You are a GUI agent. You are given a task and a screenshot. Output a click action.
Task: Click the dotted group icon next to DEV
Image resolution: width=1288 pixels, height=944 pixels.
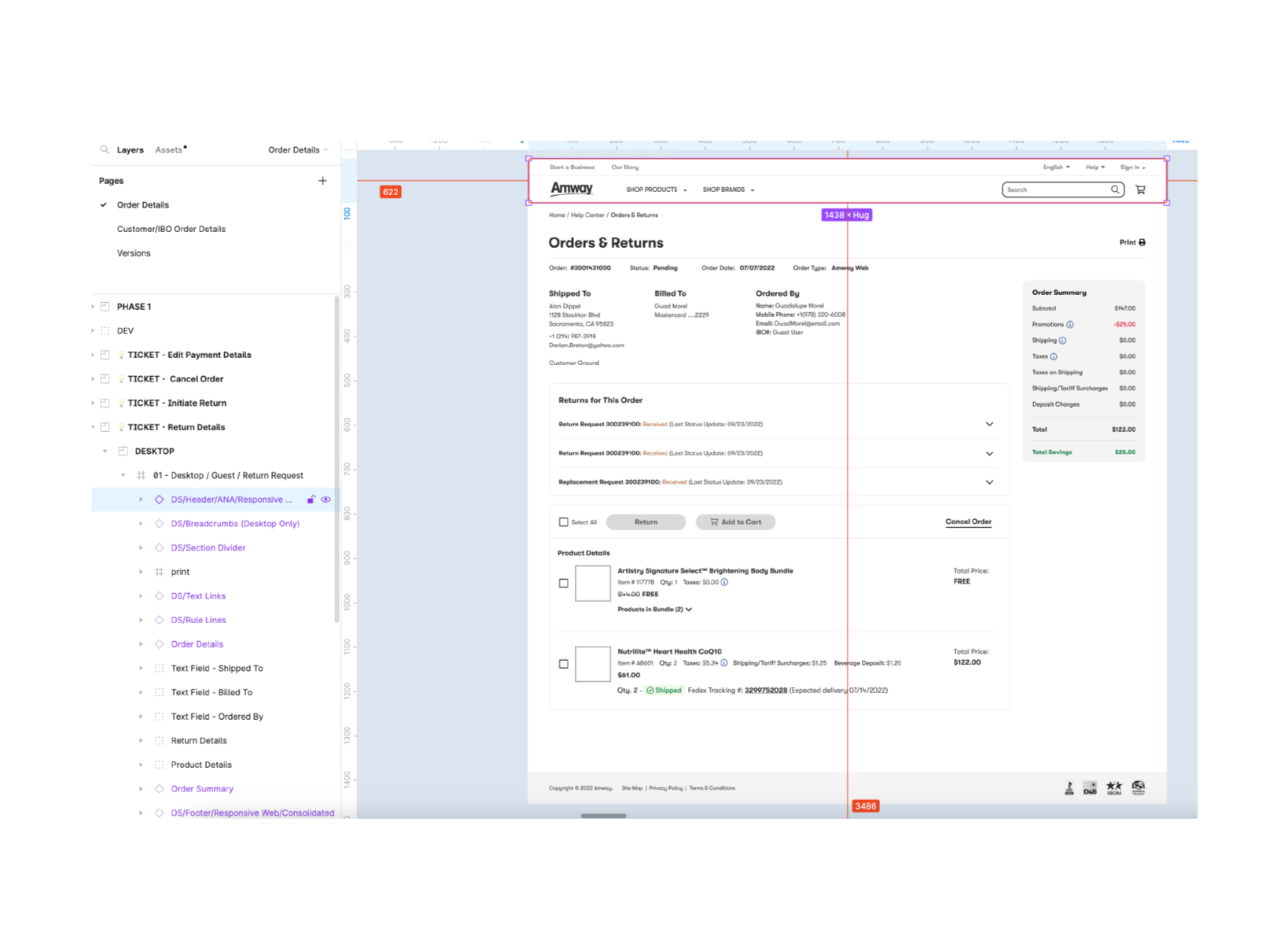click(x=105, y=331)
